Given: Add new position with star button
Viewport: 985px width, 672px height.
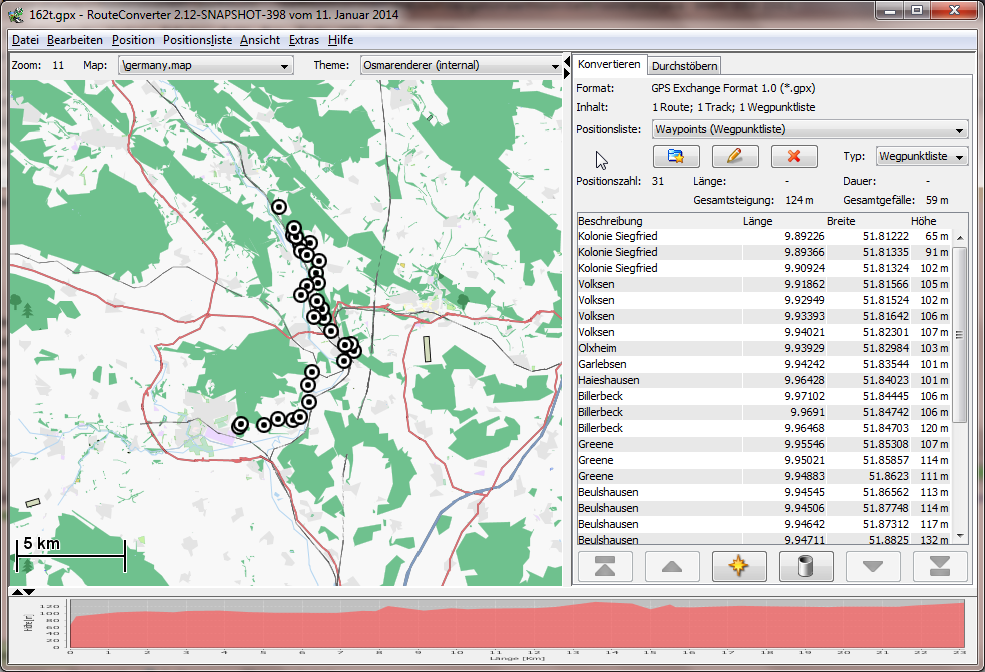Looking at the screenshot, I should point(739,566).
